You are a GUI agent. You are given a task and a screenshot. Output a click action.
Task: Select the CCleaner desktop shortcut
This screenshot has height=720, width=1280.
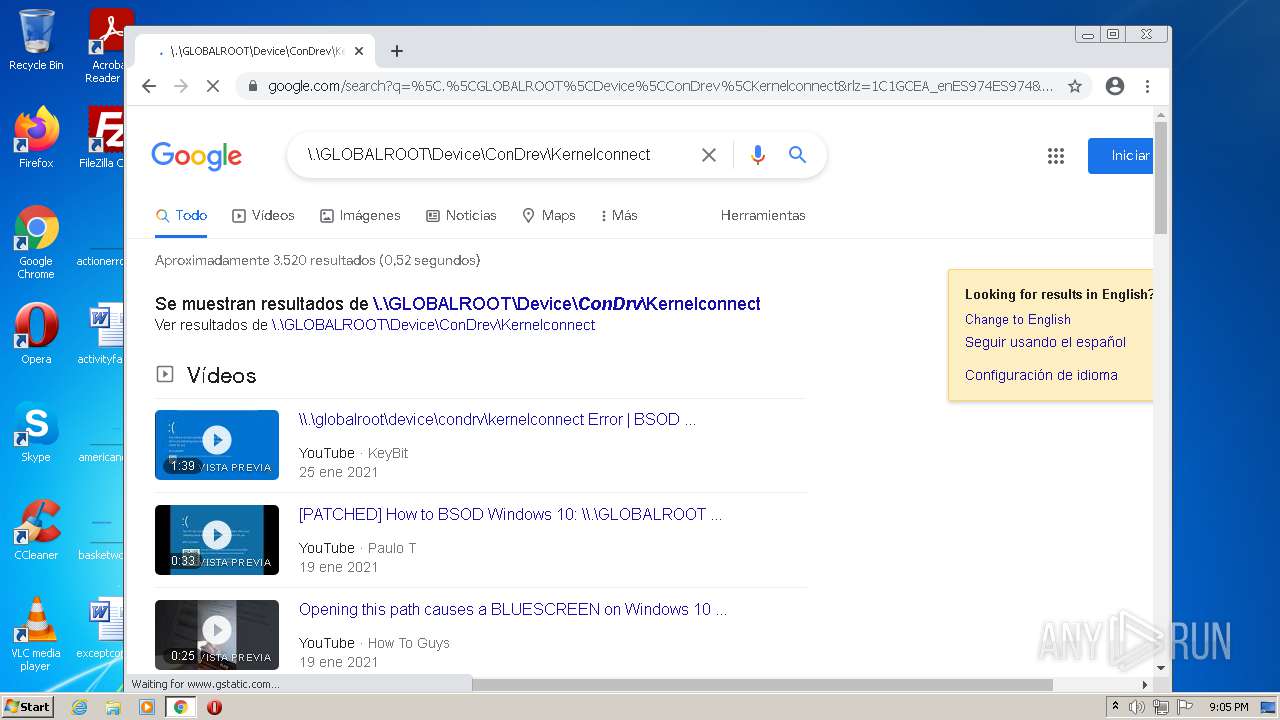pyautogui.click(x=36, y=530)
